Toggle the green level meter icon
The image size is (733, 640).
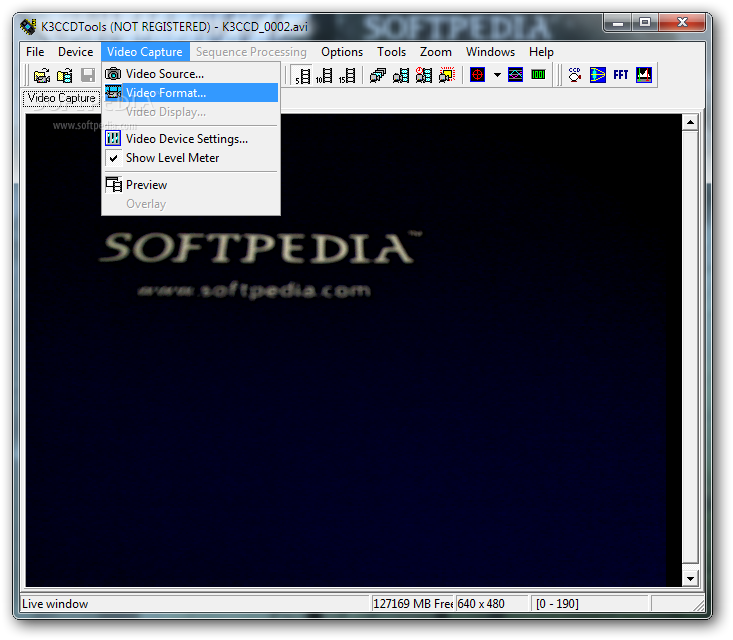[539, 75]
